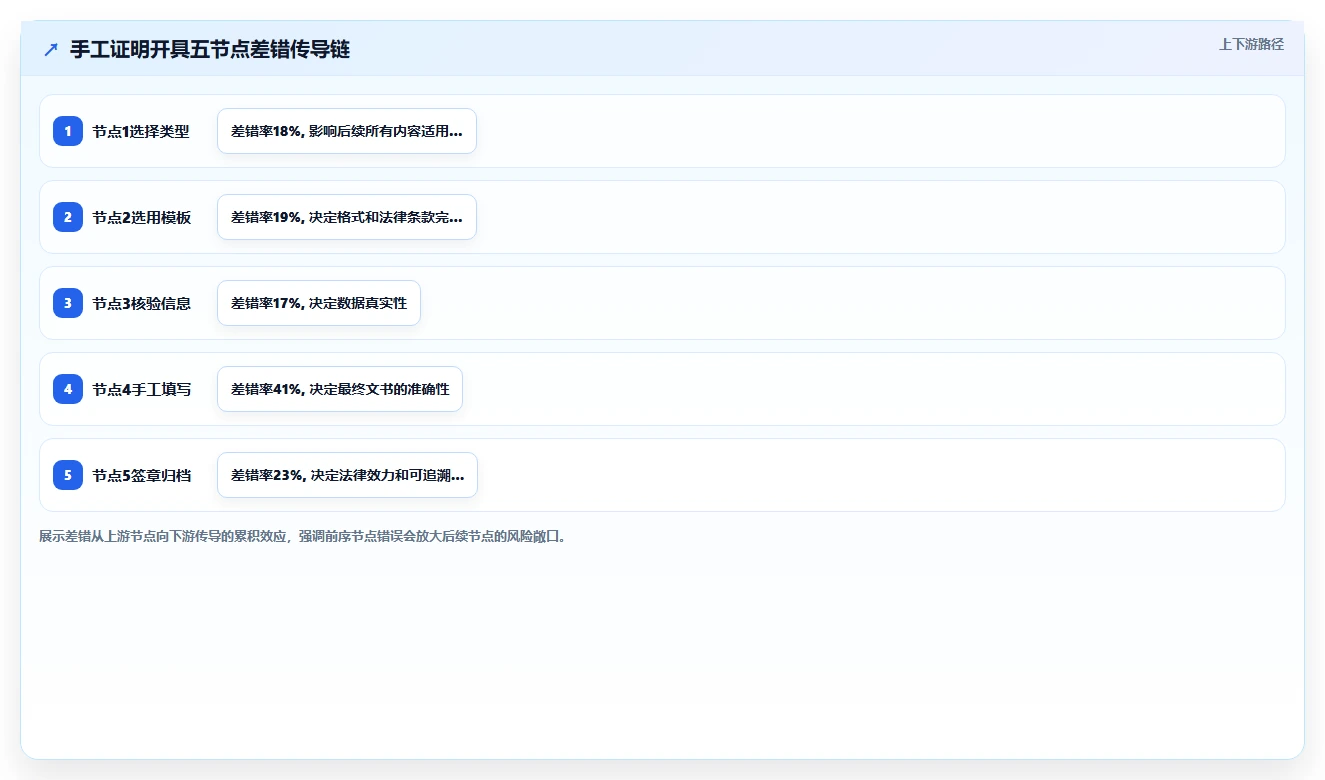The height and width of the screenshot is (780, 1325).
Task: Click the footer note beginning 展示差错从上游节点
Action: tap(304, 536)
